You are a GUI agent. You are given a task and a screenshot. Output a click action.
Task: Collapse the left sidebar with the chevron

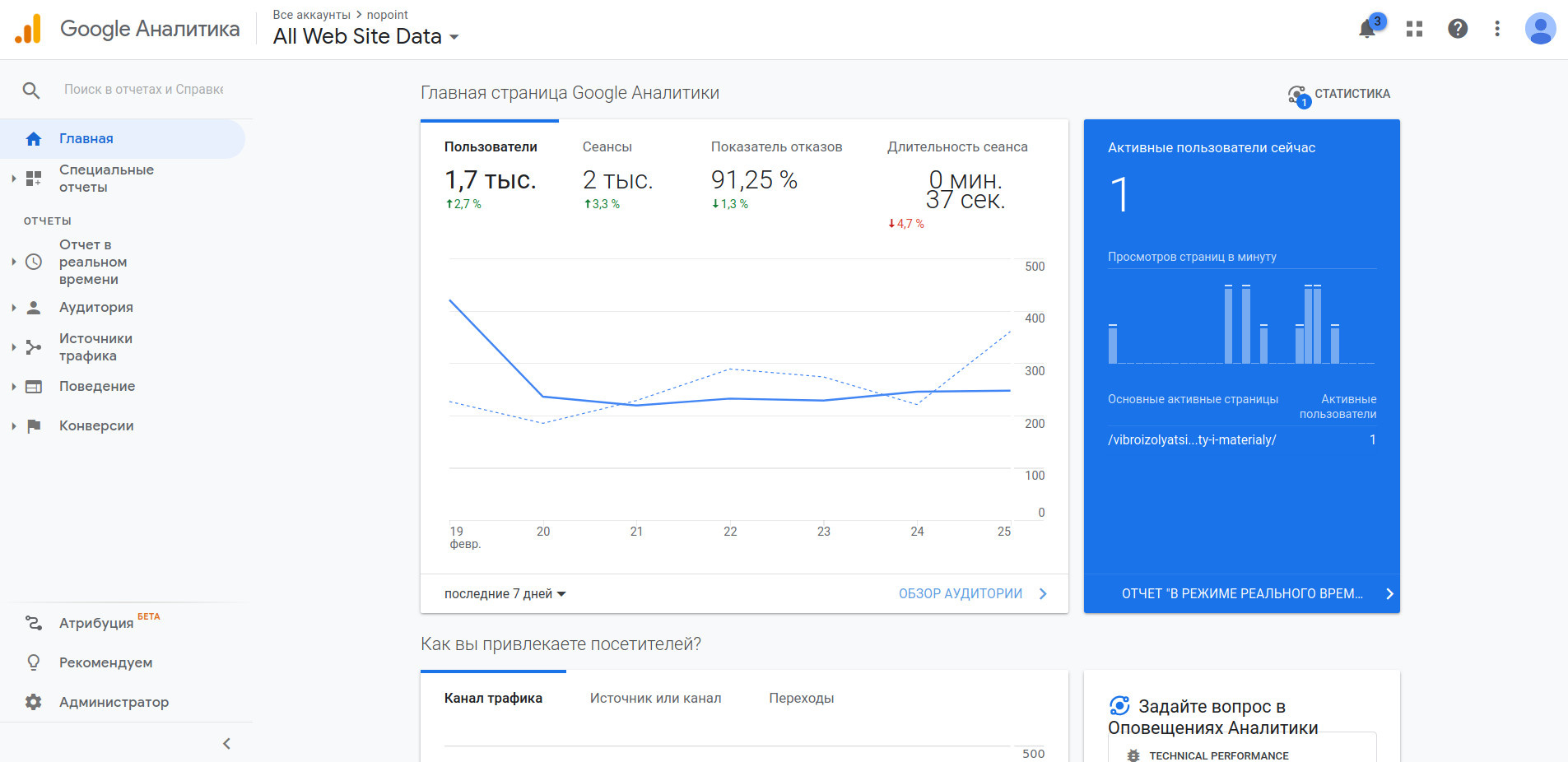point(226,744)
